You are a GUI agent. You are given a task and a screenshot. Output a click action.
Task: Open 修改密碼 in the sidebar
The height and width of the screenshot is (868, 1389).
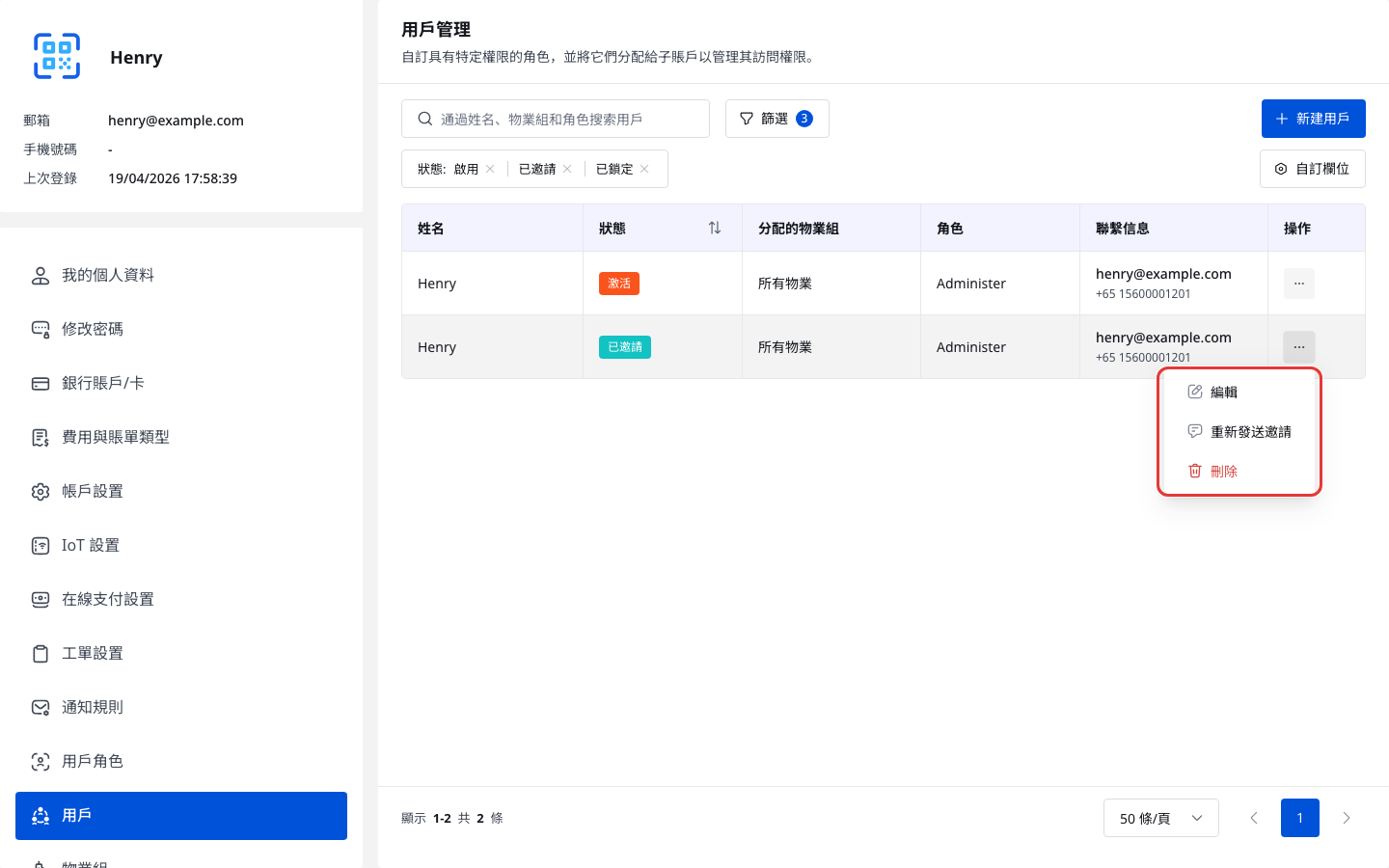(181, 330)
